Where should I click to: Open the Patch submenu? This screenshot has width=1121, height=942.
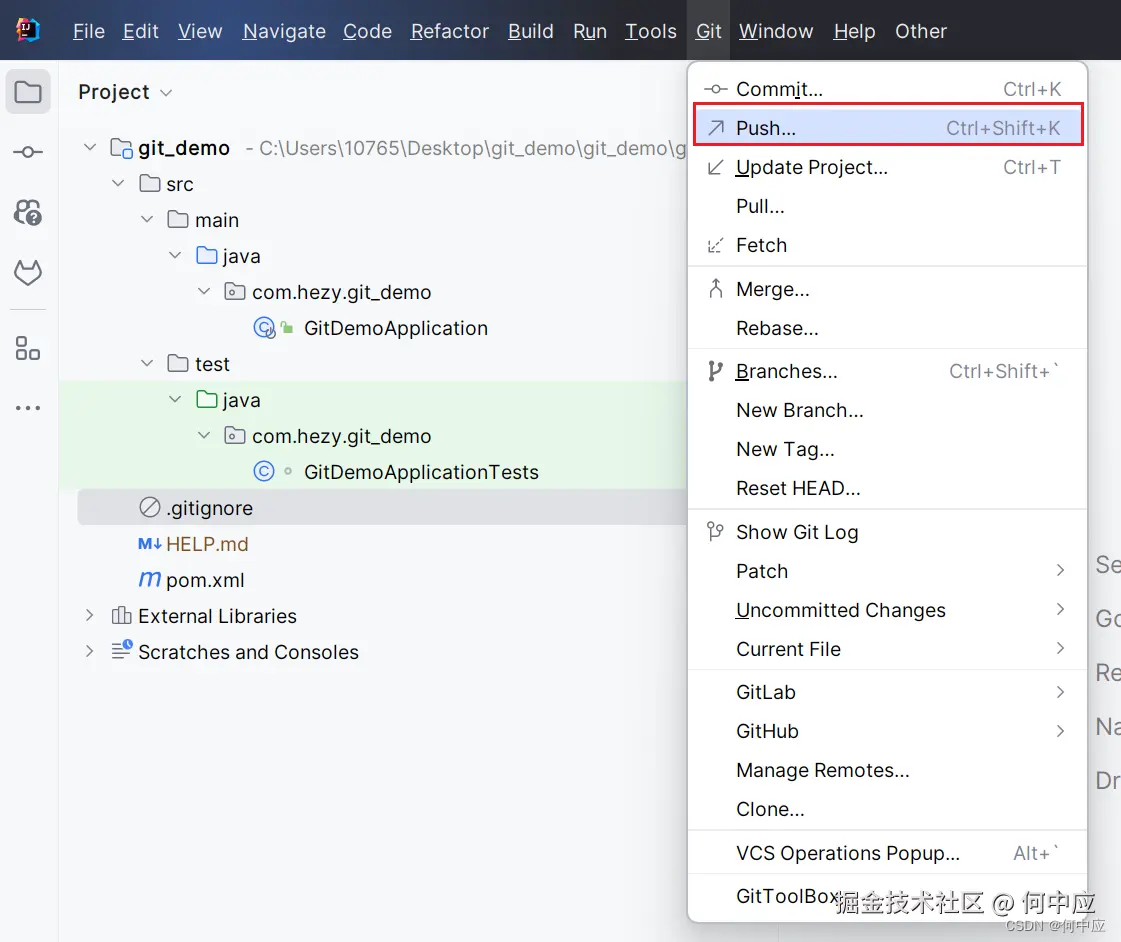tap(762, 571)
